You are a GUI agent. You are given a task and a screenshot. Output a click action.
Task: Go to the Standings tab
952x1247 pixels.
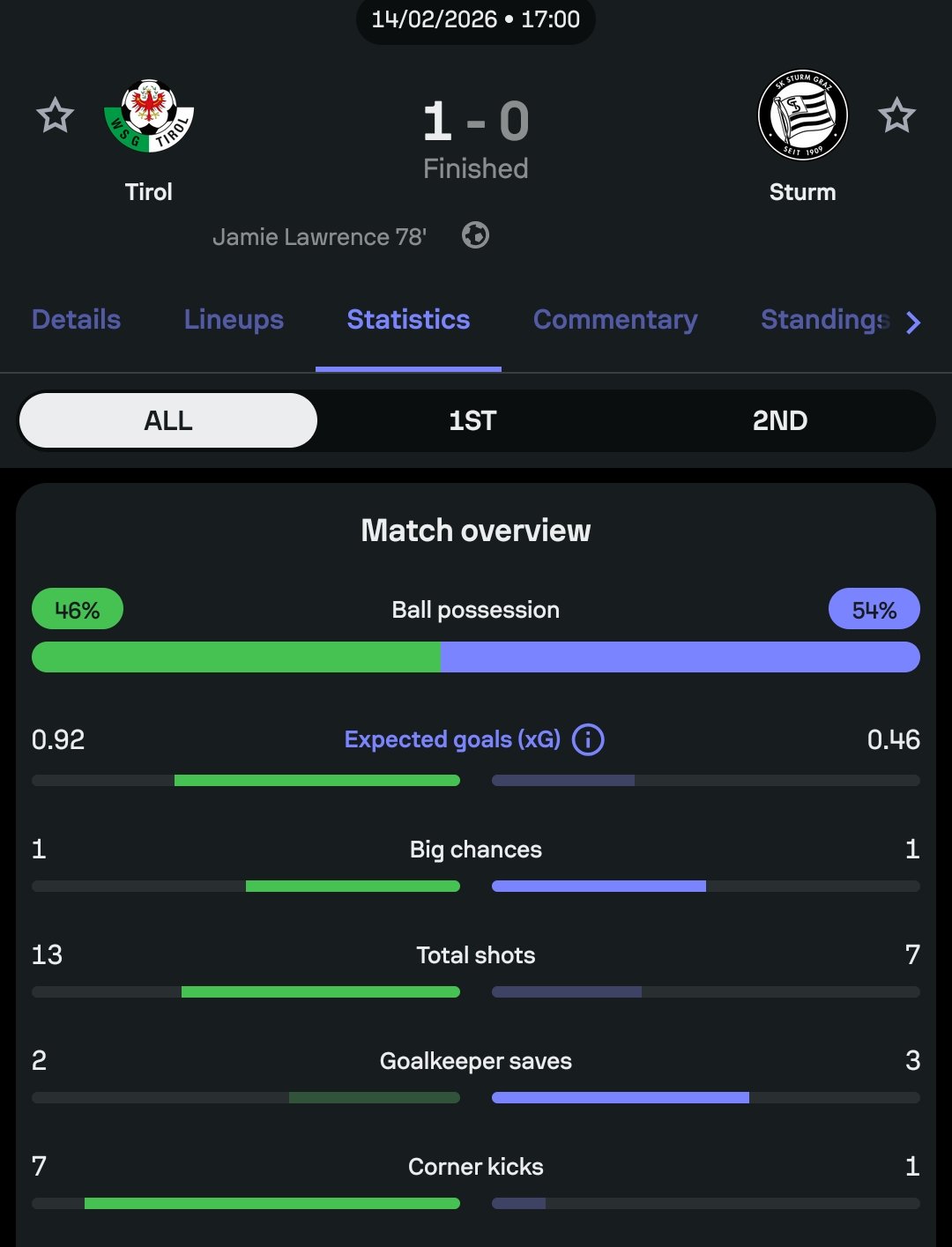[x=824, y=319]
